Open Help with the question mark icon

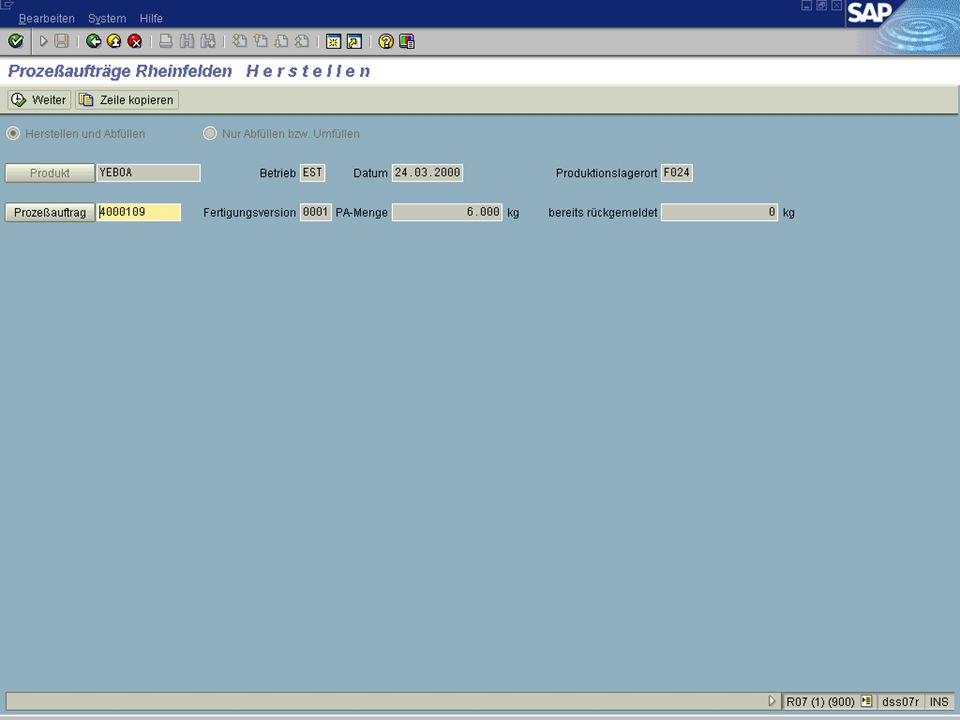(386, 41)
